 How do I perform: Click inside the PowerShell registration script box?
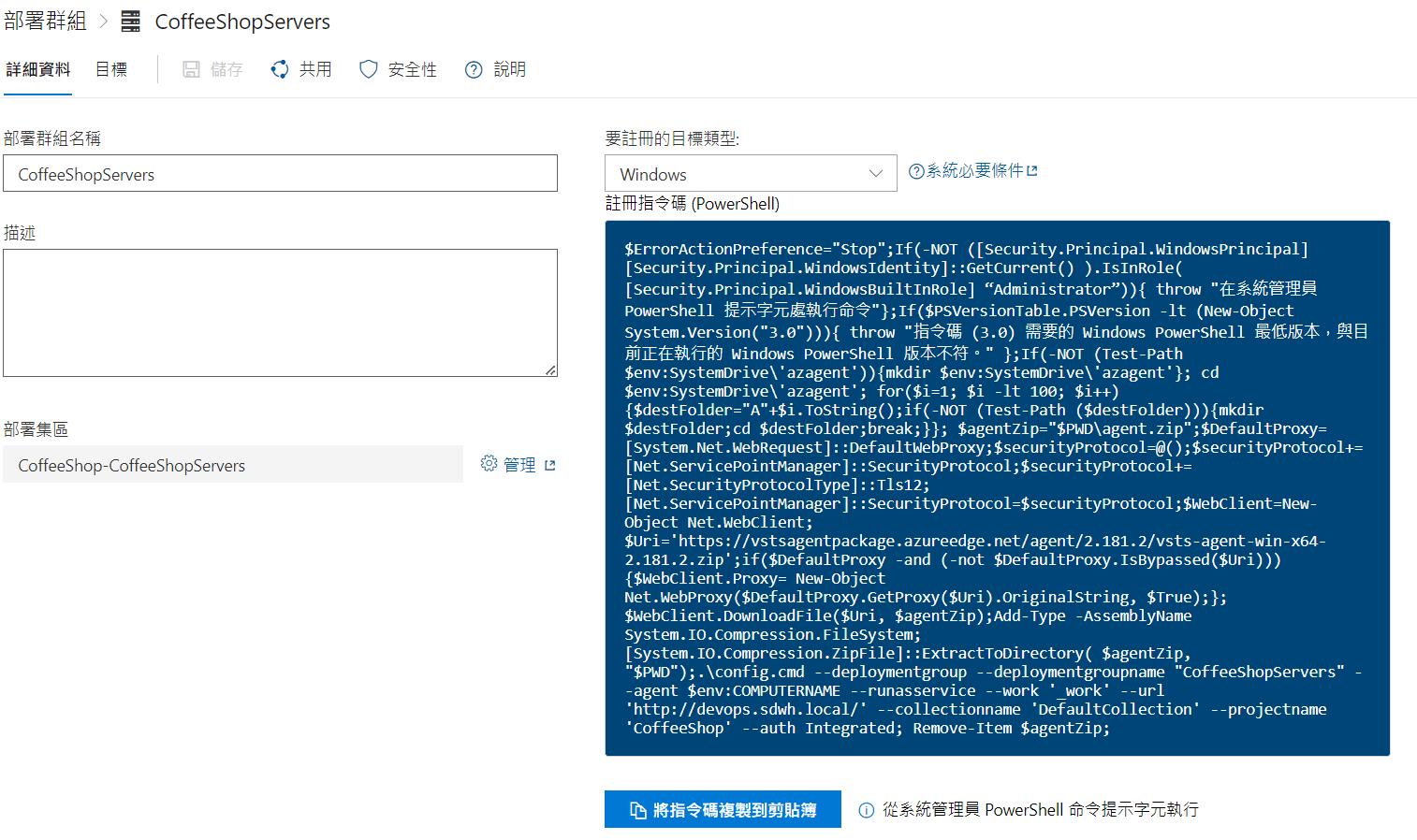coord(997,487)
